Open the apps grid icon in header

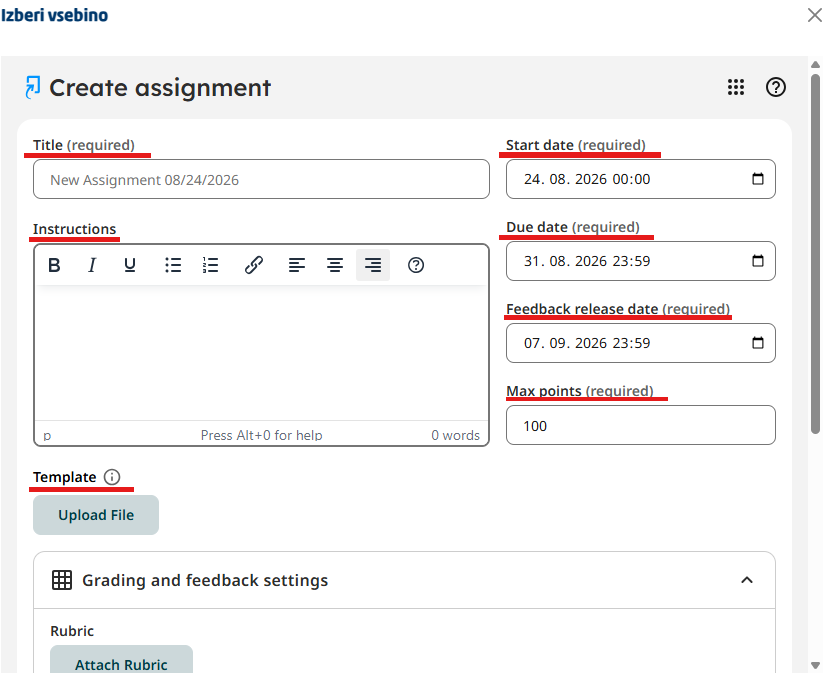click(x=736, y=87)
